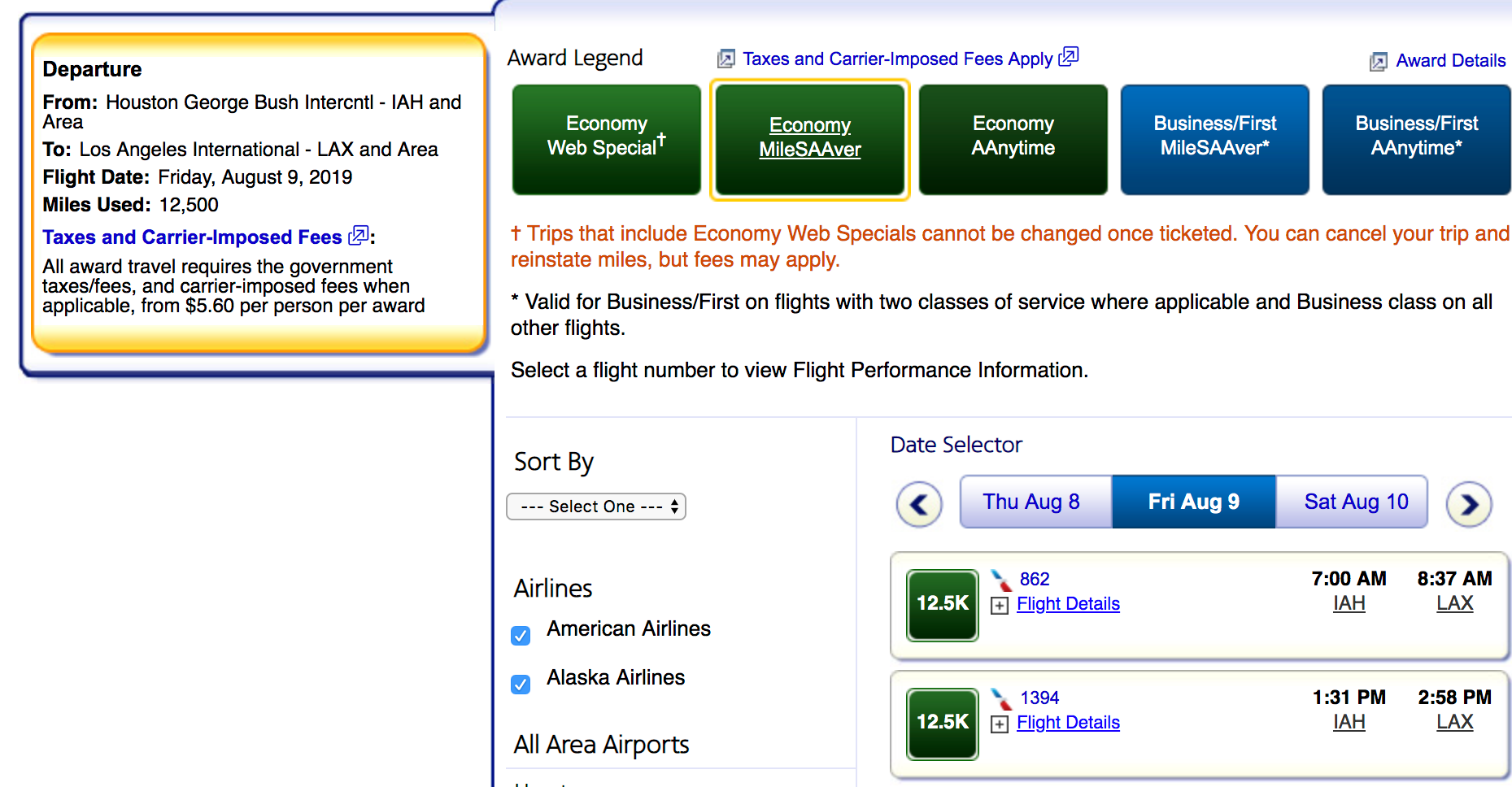
Task: Choose Economy AAnytime award type
Action: click(x=1013, y=139)
